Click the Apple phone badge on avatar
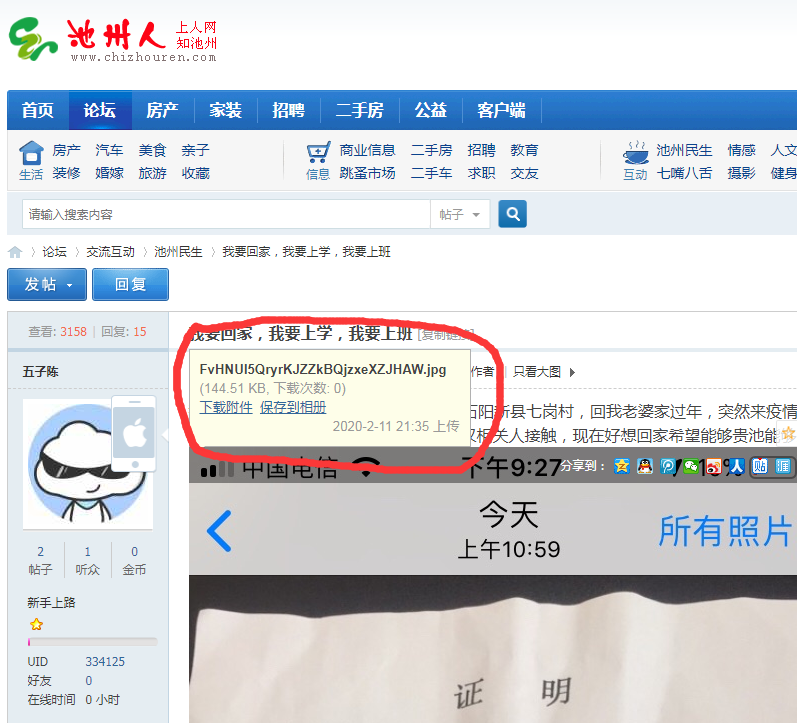Screen dimensions: 797x723 coord(134,434)
